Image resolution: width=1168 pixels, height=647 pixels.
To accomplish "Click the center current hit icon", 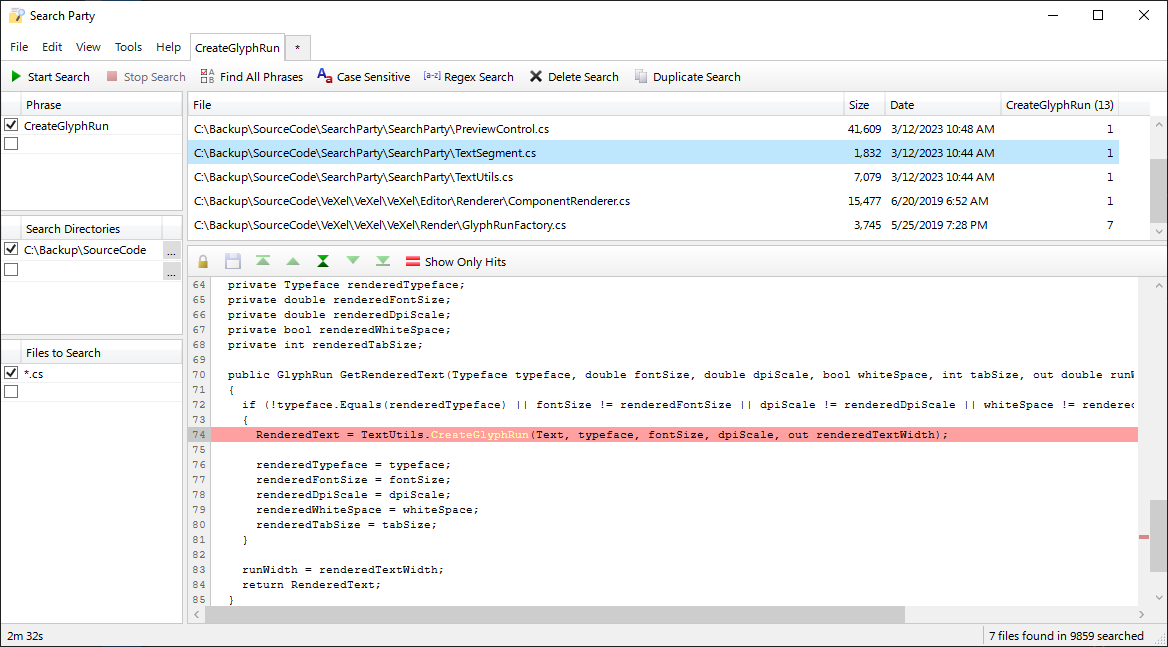I will [x=323, y=261].
